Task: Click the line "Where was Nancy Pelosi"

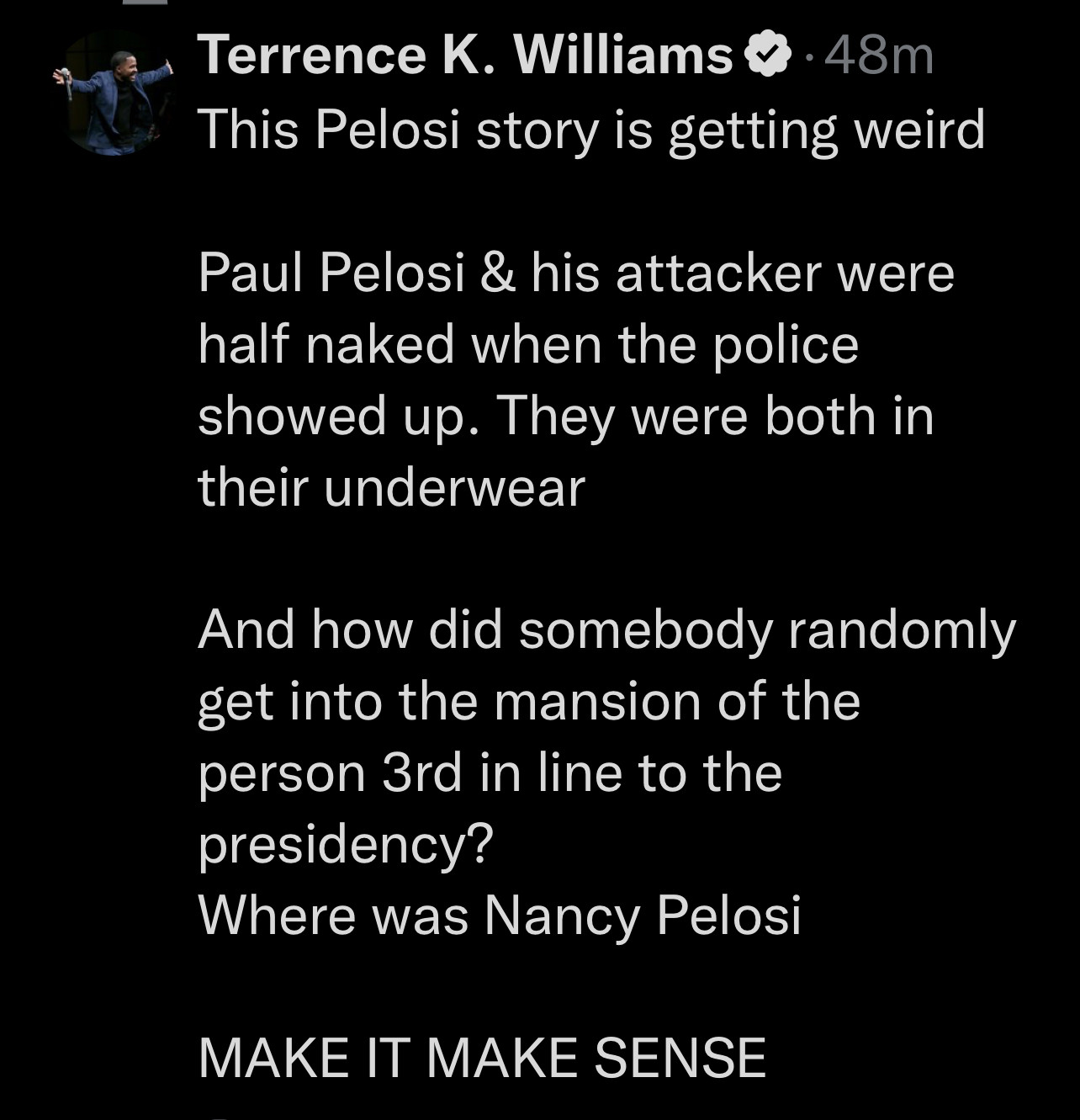Action: [499, 915]
